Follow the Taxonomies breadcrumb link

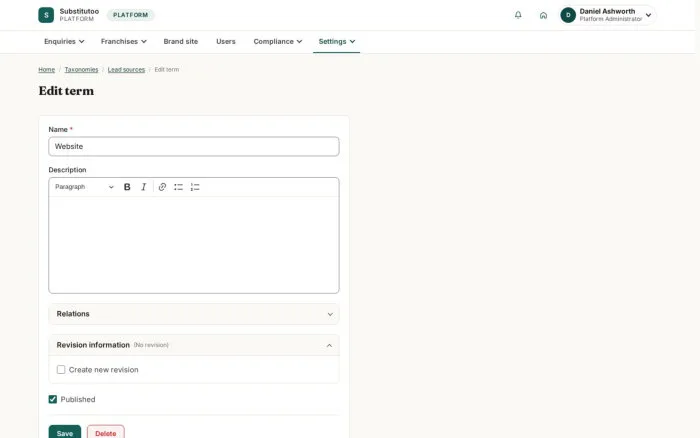coord(81,70)
